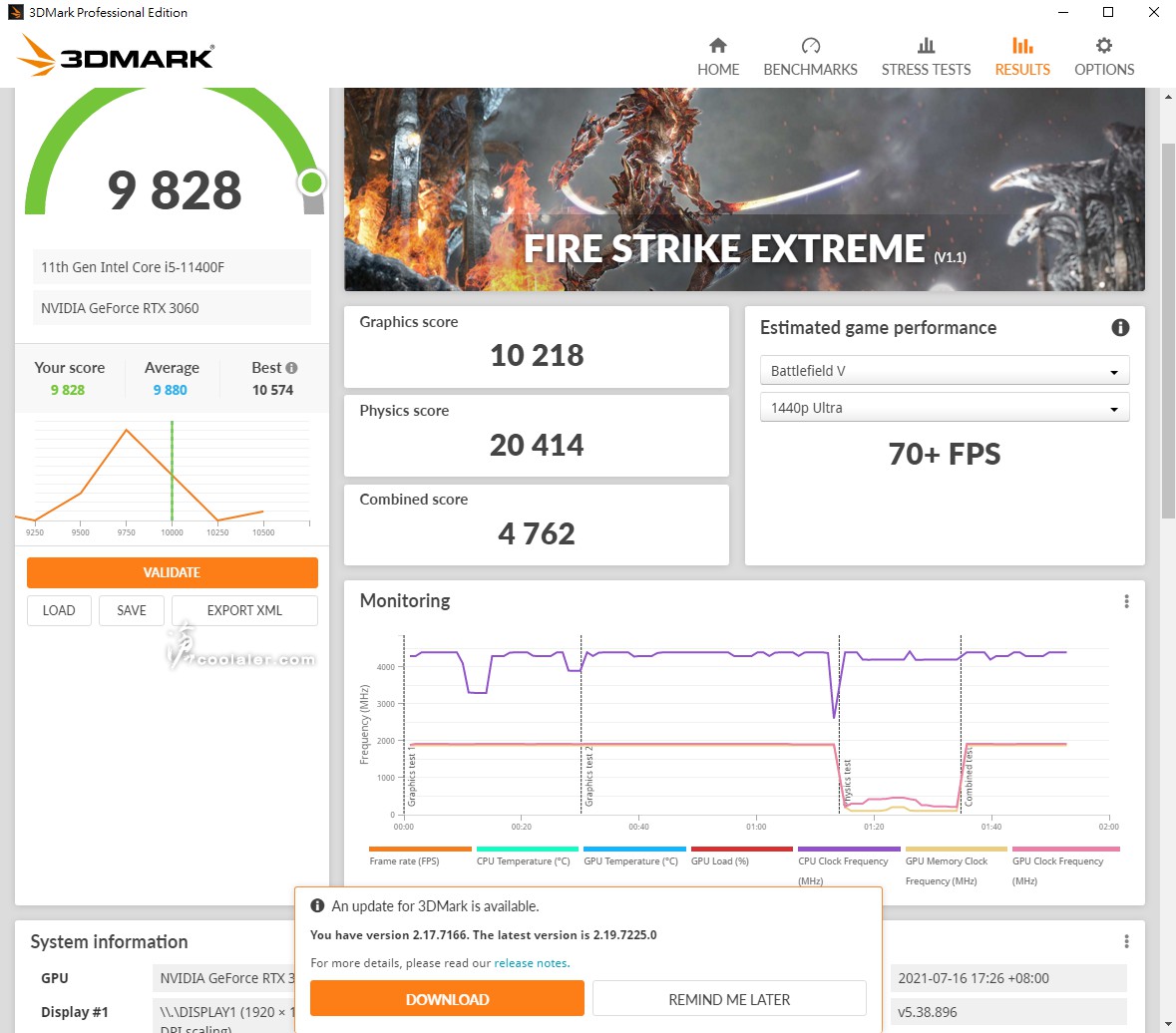Click the Combined test marker line
This screenshot has height=1033, width=1176.
961,724
